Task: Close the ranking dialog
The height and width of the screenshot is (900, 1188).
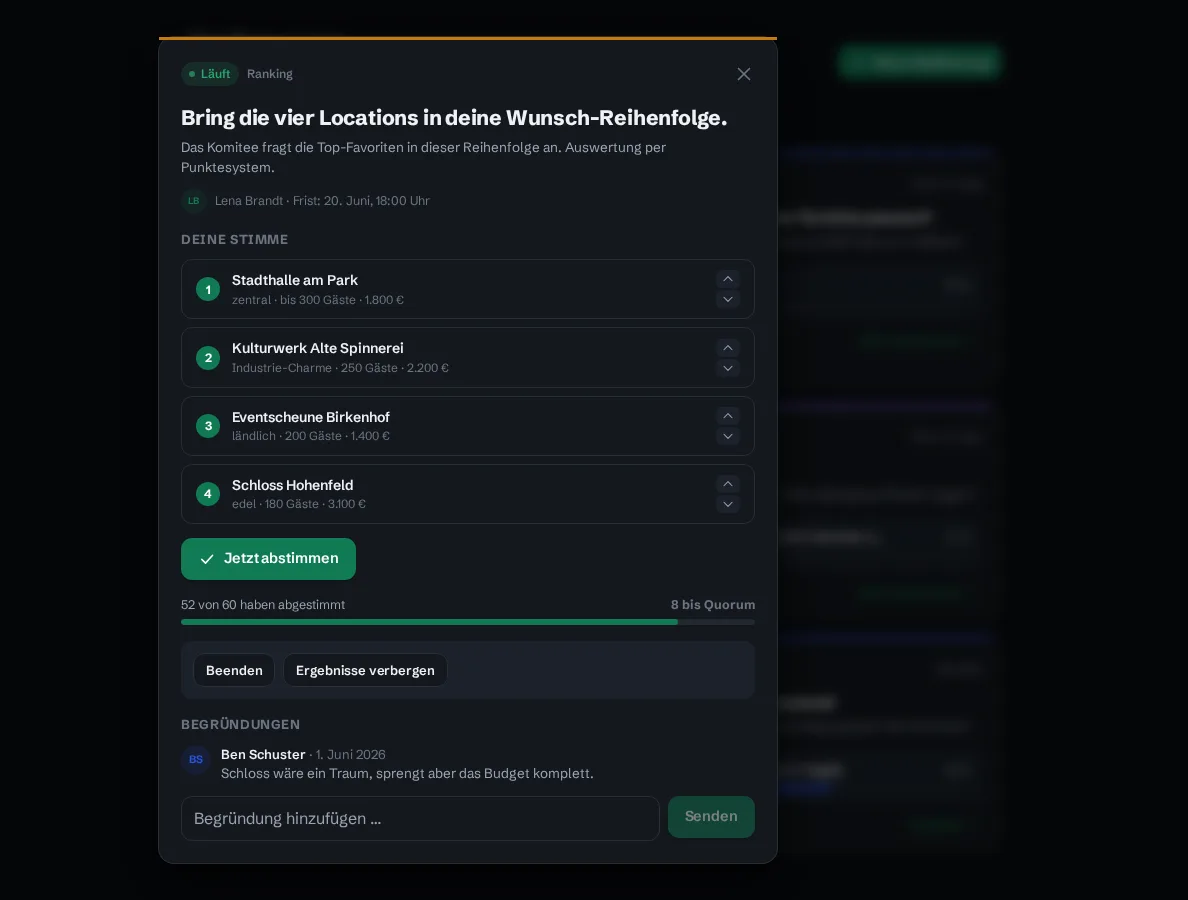Action: point(744,73)
